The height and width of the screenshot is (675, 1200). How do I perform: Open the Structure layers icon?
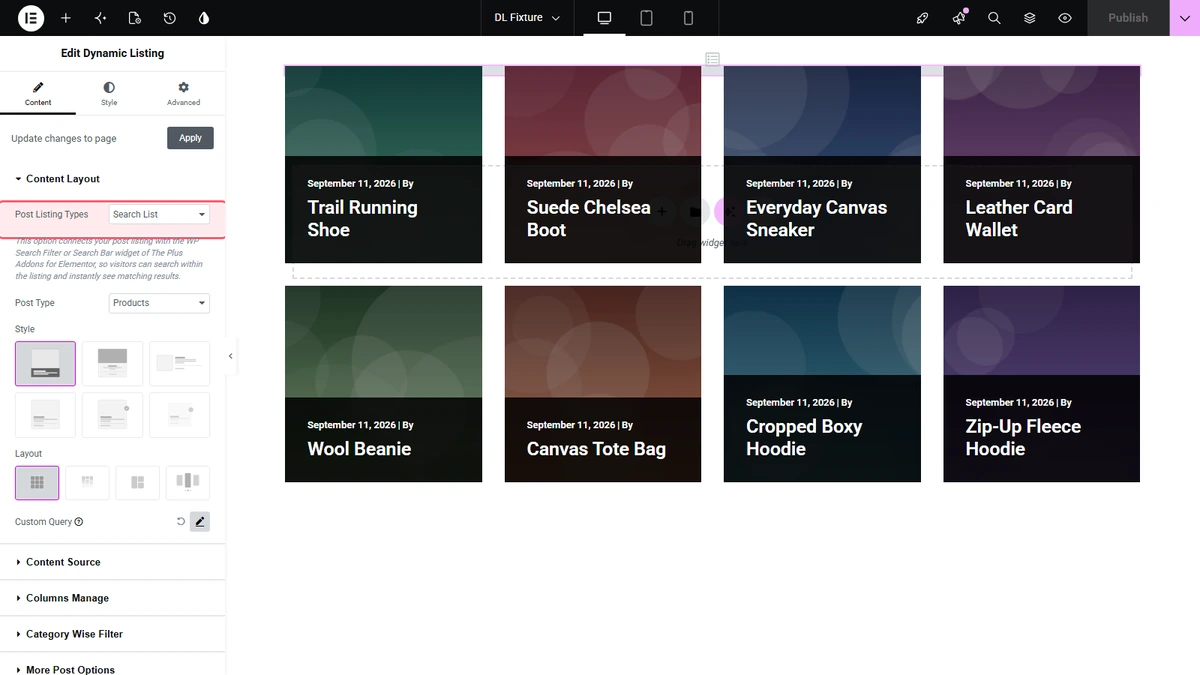tap(1030, 18)
